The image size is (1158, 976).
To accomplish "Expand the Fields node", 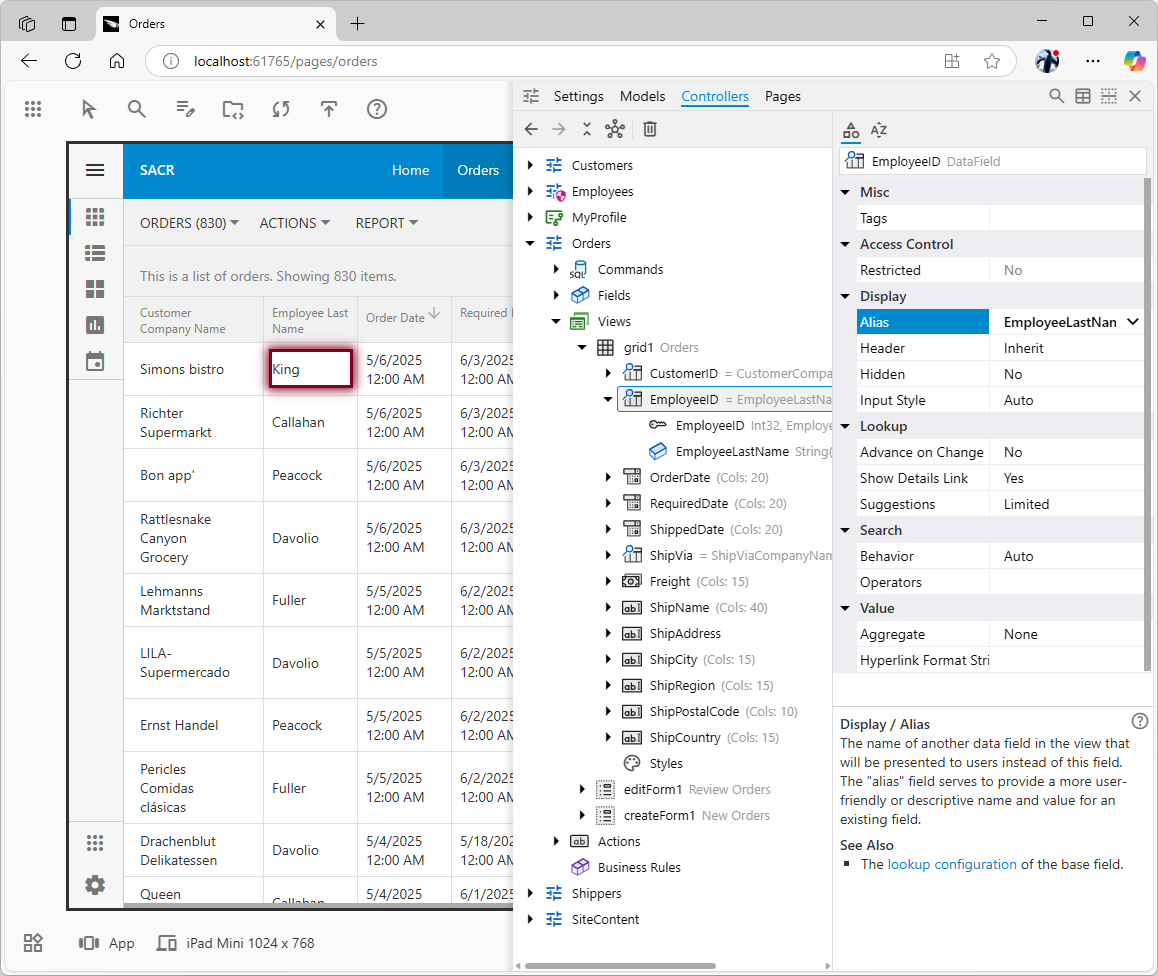I will [x=556, y=295].
